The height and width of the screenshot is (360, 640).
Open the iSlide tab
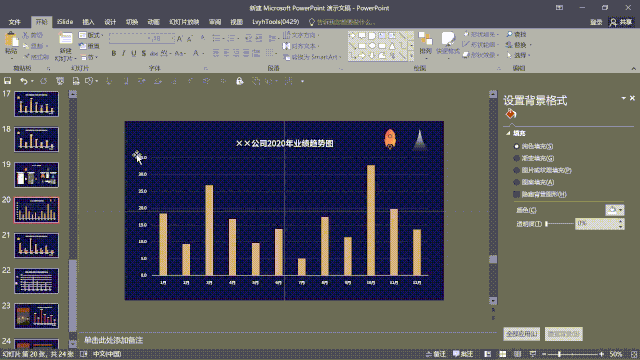pyautogui.click(x=65, y=22)
